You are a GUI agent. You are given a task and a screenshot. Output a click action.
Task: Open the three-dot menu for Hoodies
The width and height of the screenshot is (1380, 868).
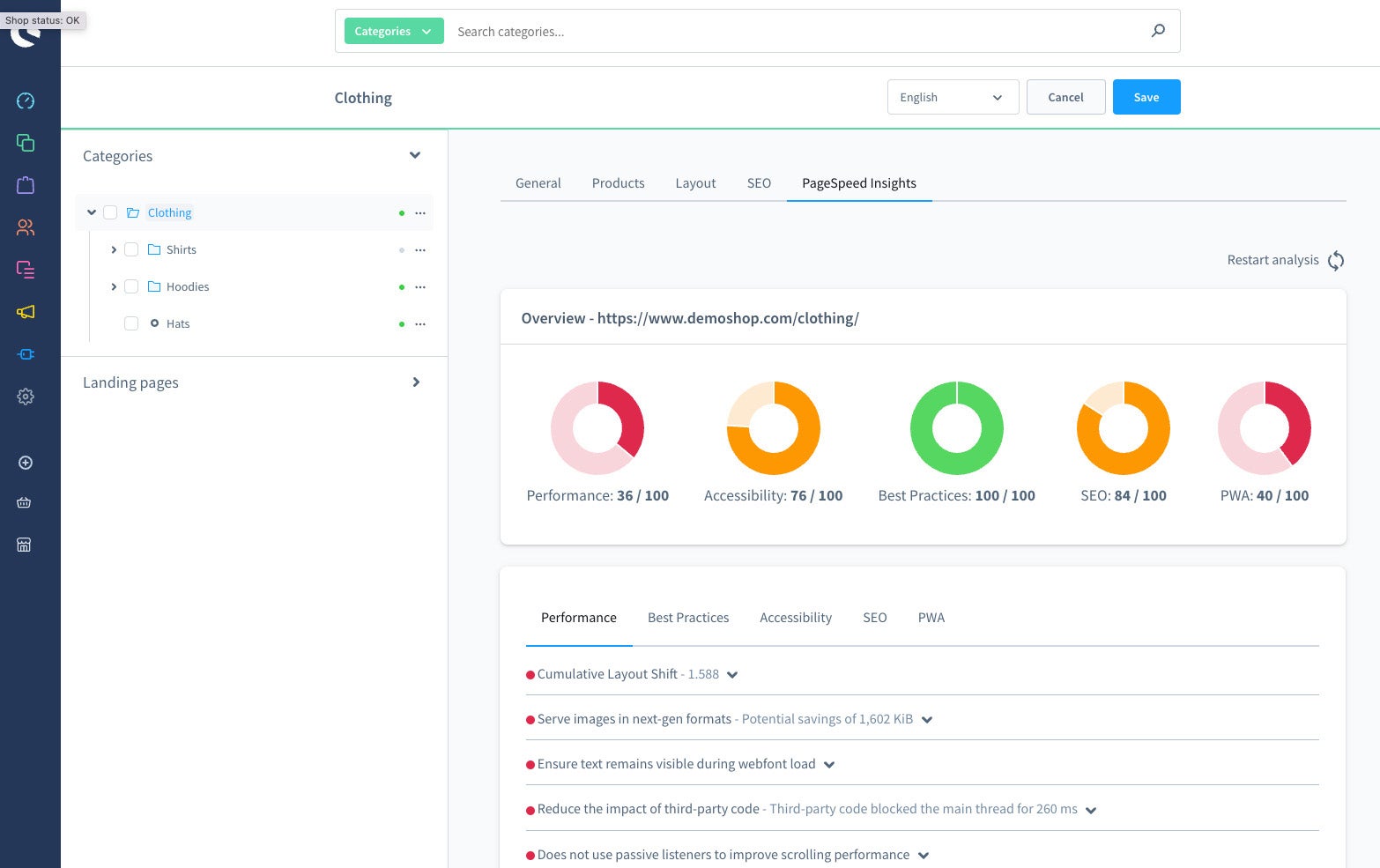420,287
